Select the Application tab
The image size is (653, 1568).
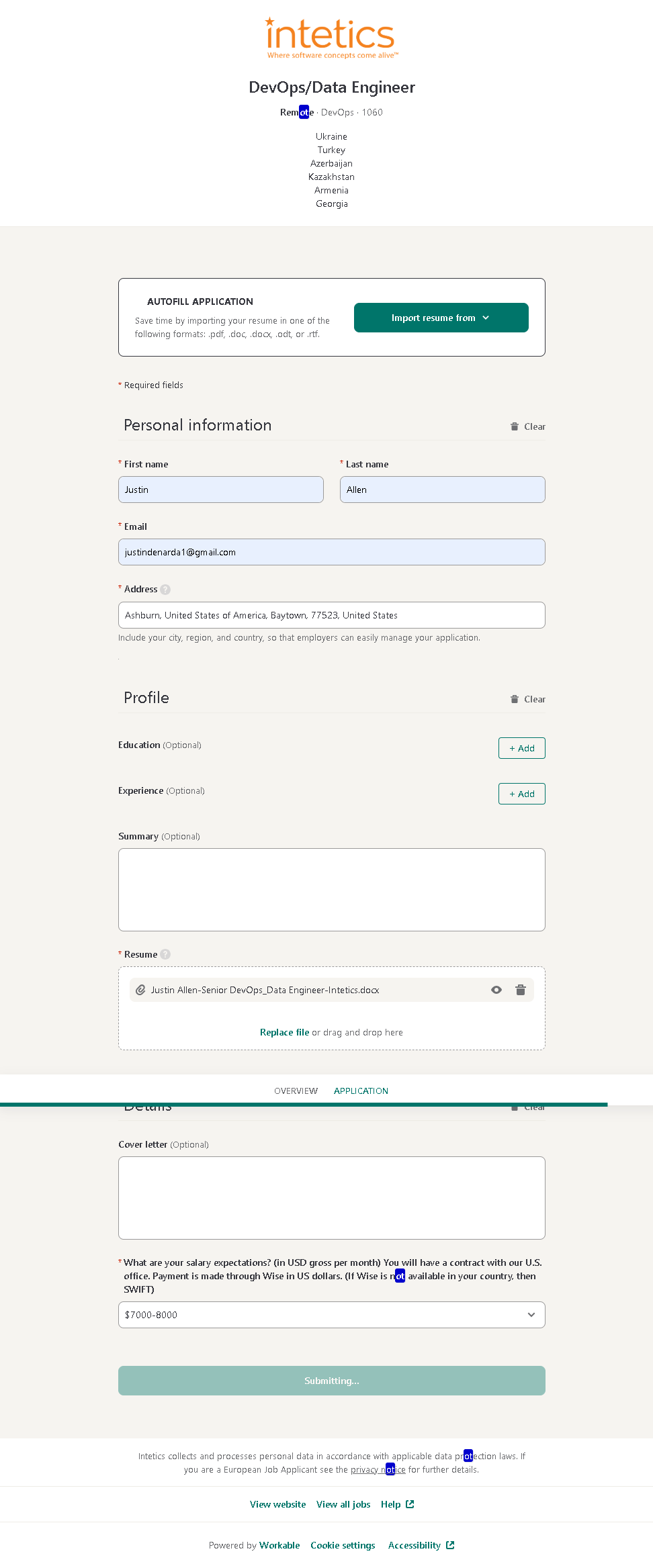[361, 1091]
